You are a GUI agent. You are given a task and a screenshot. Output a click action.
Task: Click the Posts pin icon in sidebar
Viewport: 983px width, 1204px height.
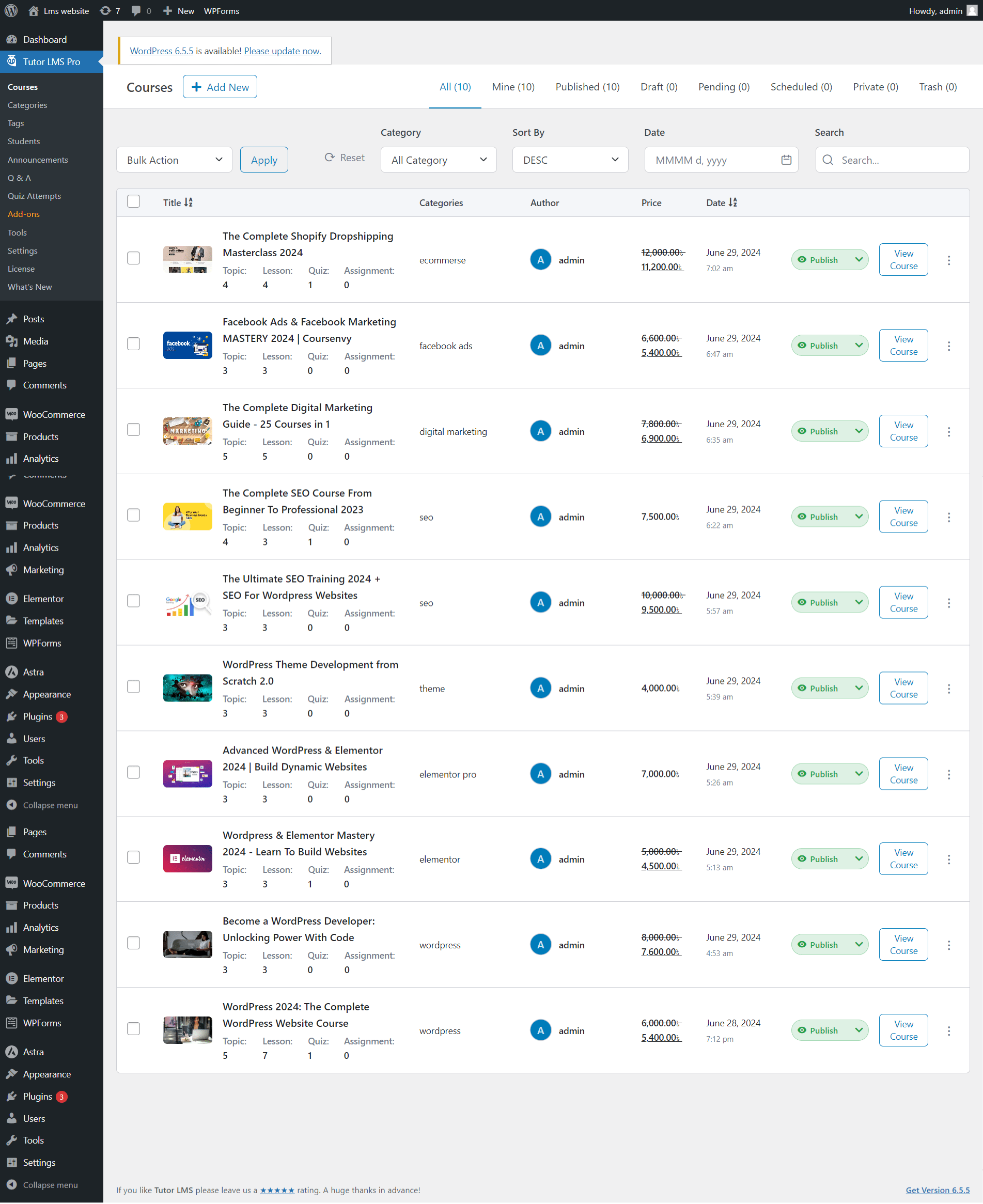pos(11,319)
